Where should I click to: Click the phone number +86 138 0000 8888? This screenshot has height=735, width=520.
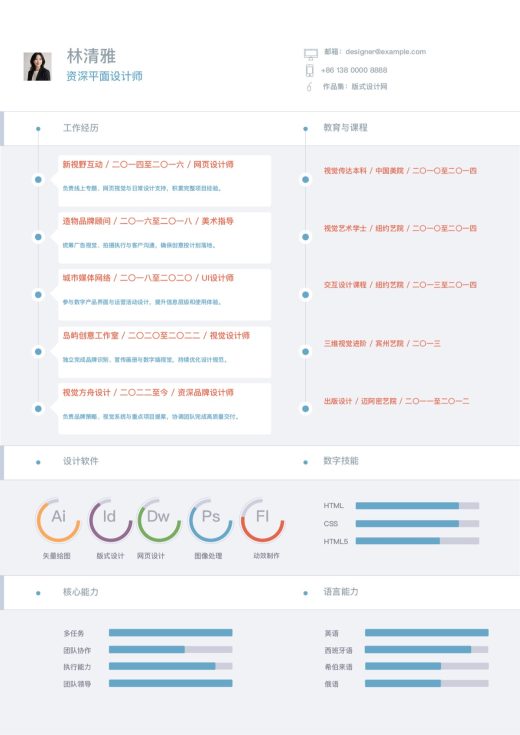coord(354,70)
